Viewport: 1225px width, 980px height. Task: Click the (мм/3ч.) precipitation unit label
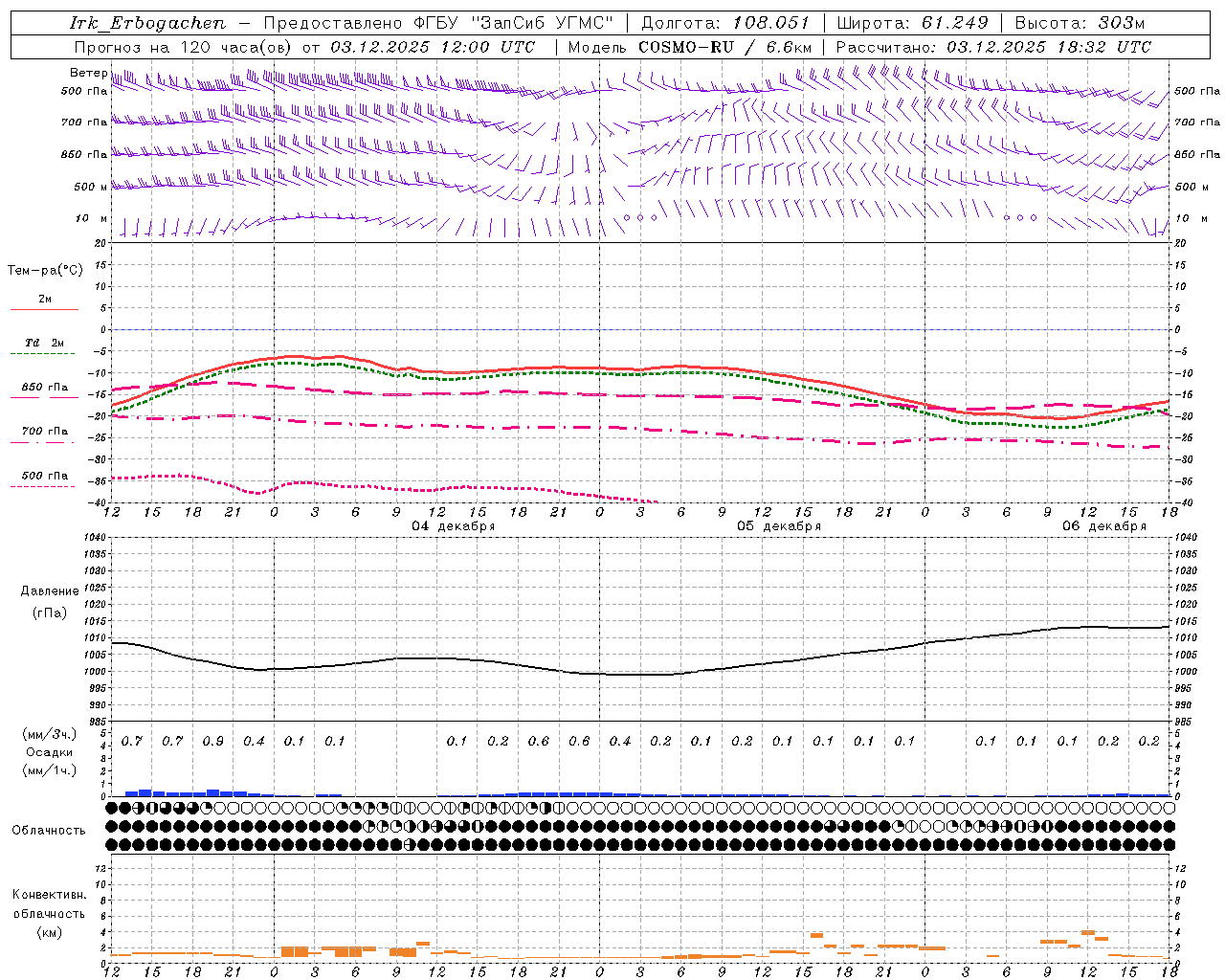pos(49,734)
